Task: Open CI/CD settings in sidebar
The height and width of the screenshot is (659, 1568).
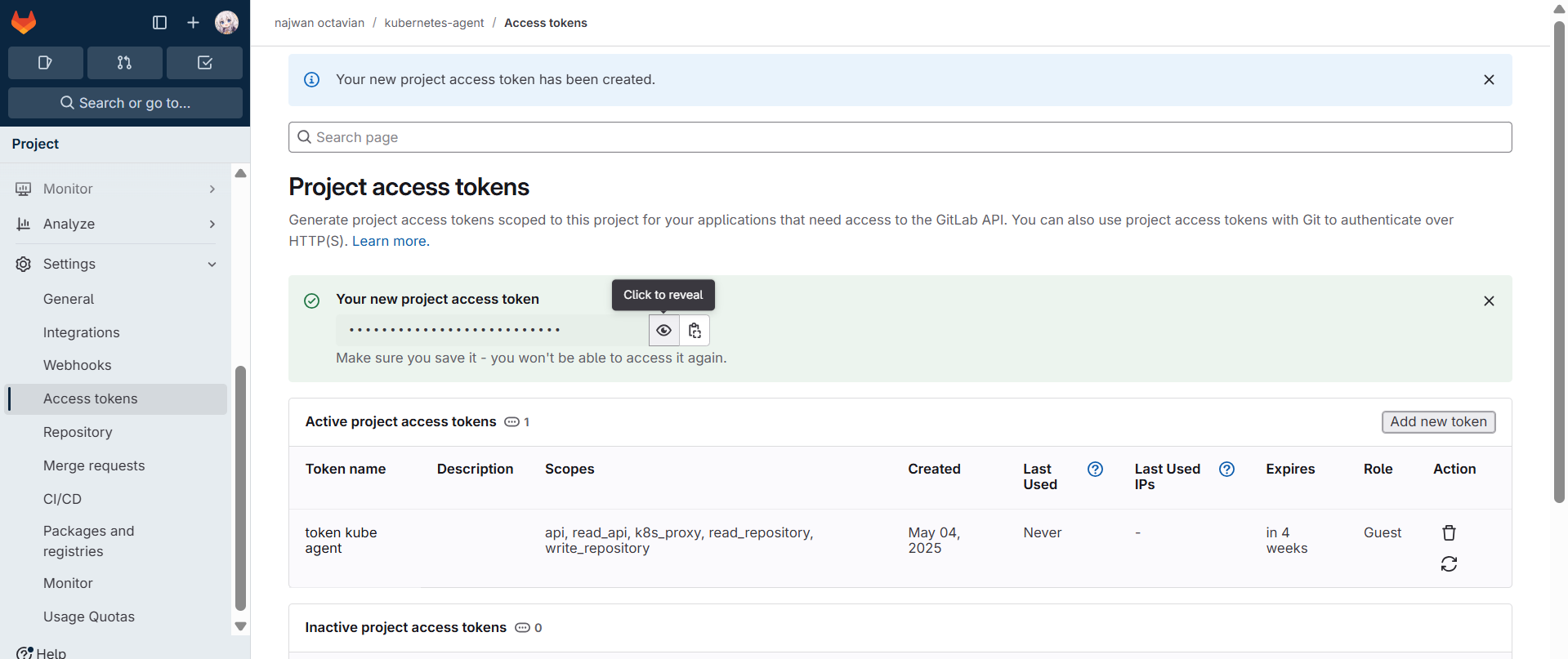Action: pos(62,499)
